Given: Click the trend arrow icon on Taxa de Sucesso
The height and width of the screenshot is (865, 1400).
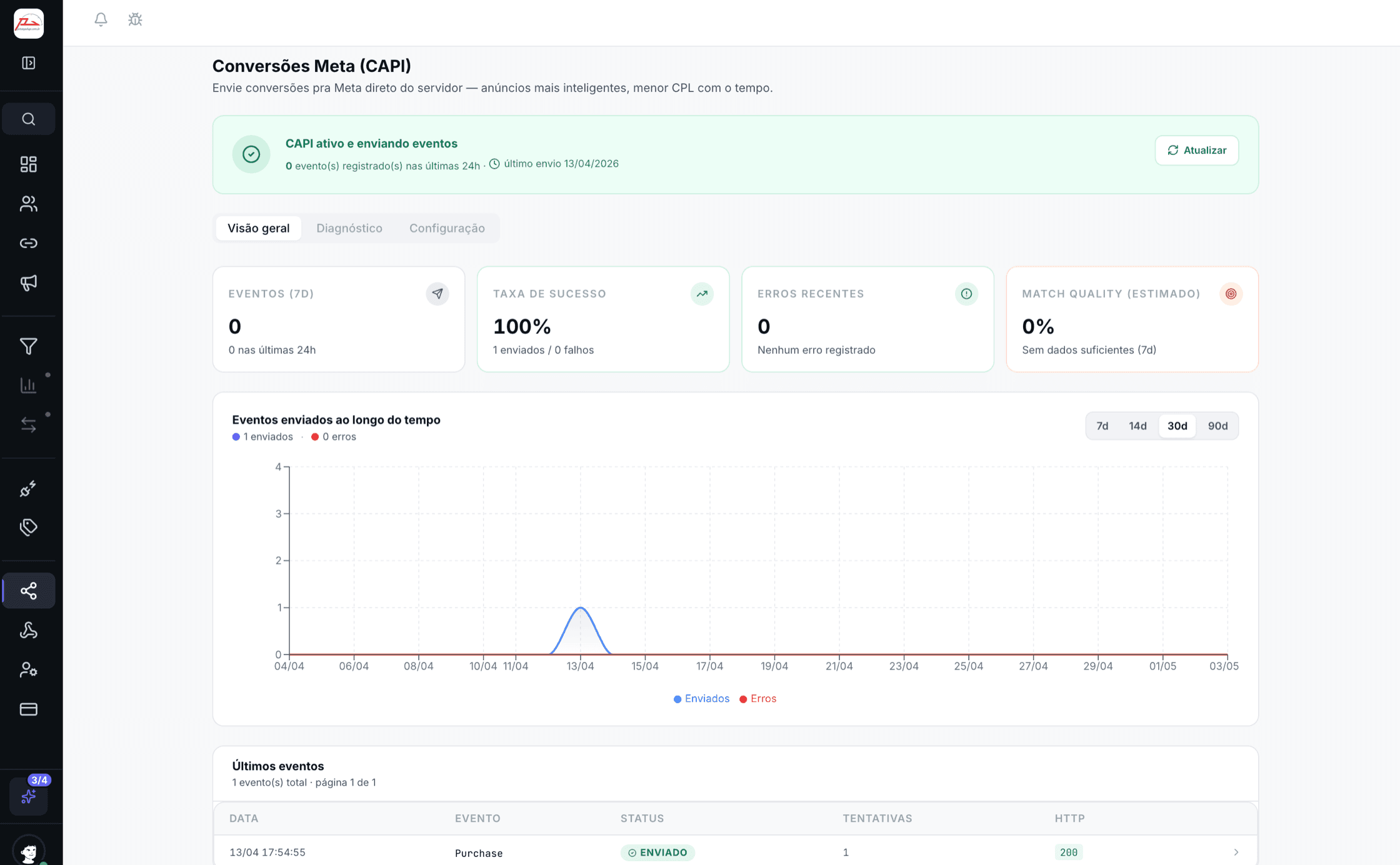Looking at the screenshot, I should [702, 294].
